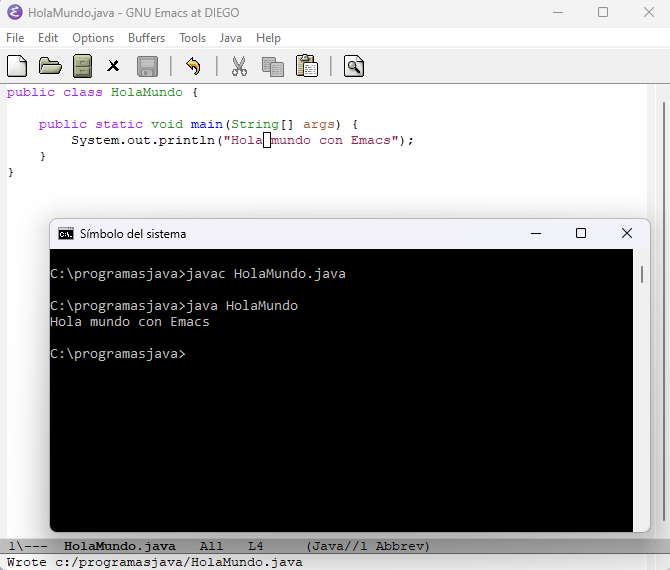Click the 'args' parameter in the code
Image resolution: width=670 pixels, height=570 pixels.
[319, 125]
